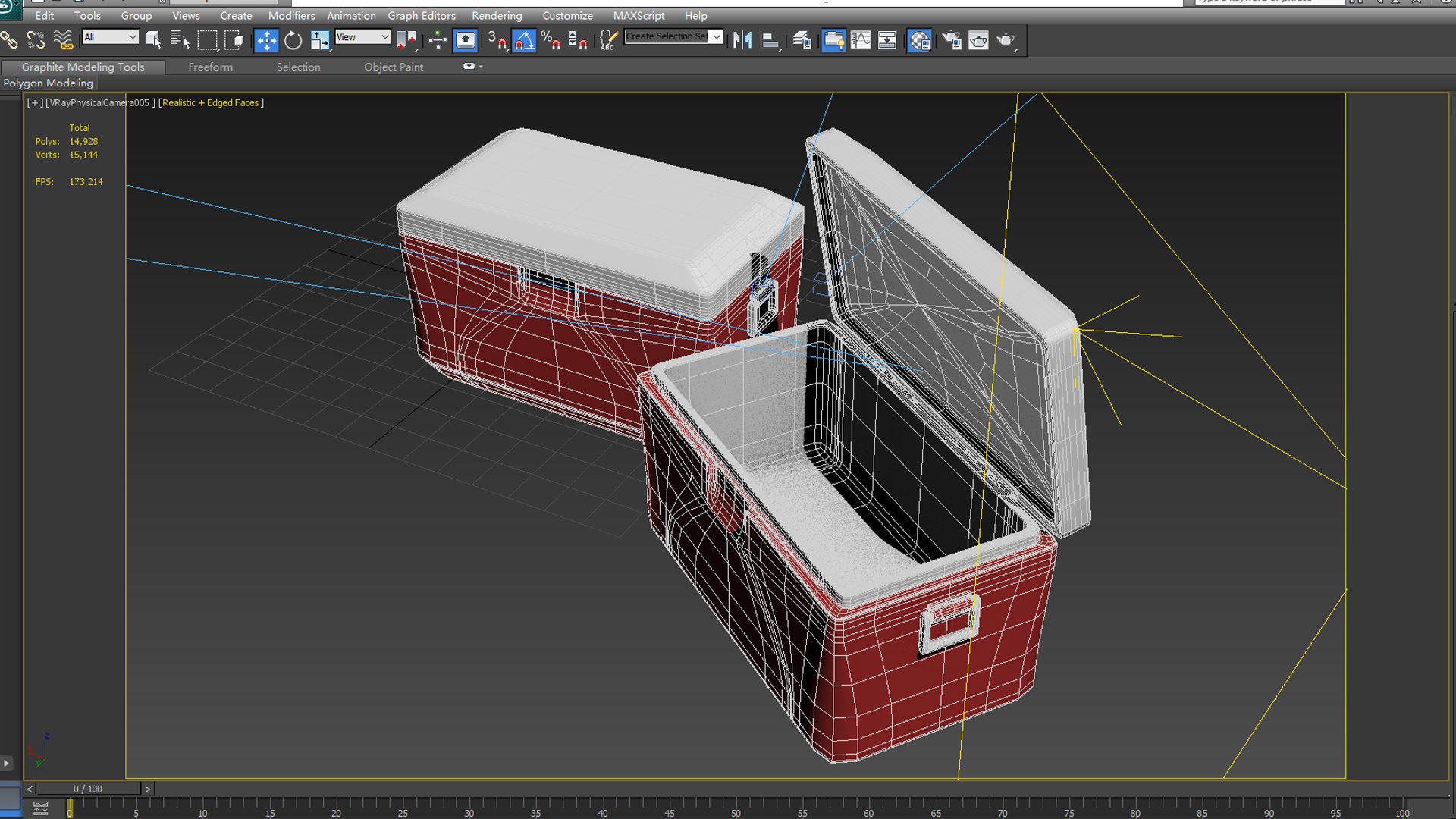Switch to the Selection ribbon tab
This screenshot has height=819, width=1456.
coord(298,67)
